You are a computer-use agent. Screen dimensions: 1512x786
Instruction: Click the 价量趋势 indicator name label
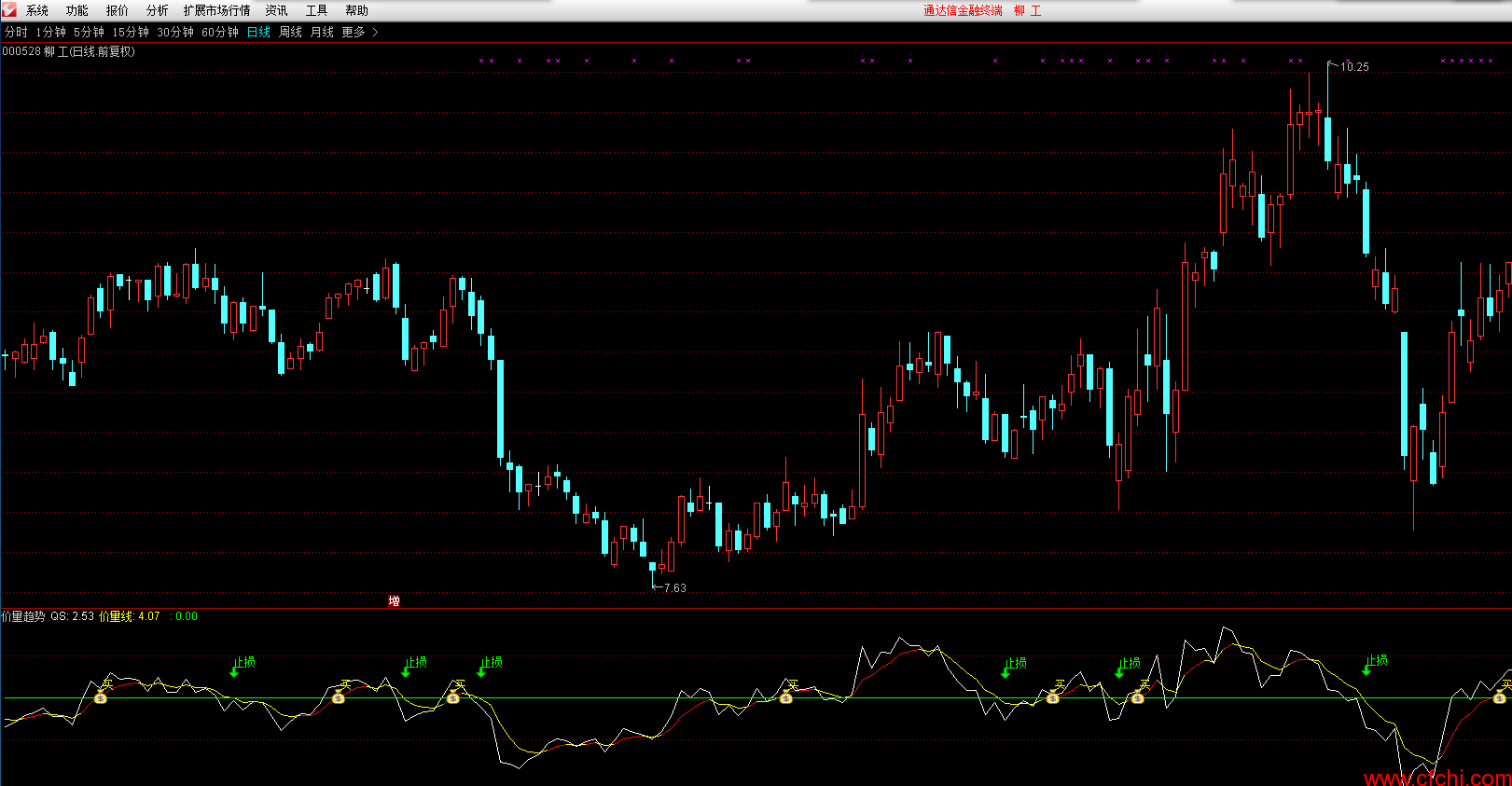pyautogui.click(x=23, y=616)
